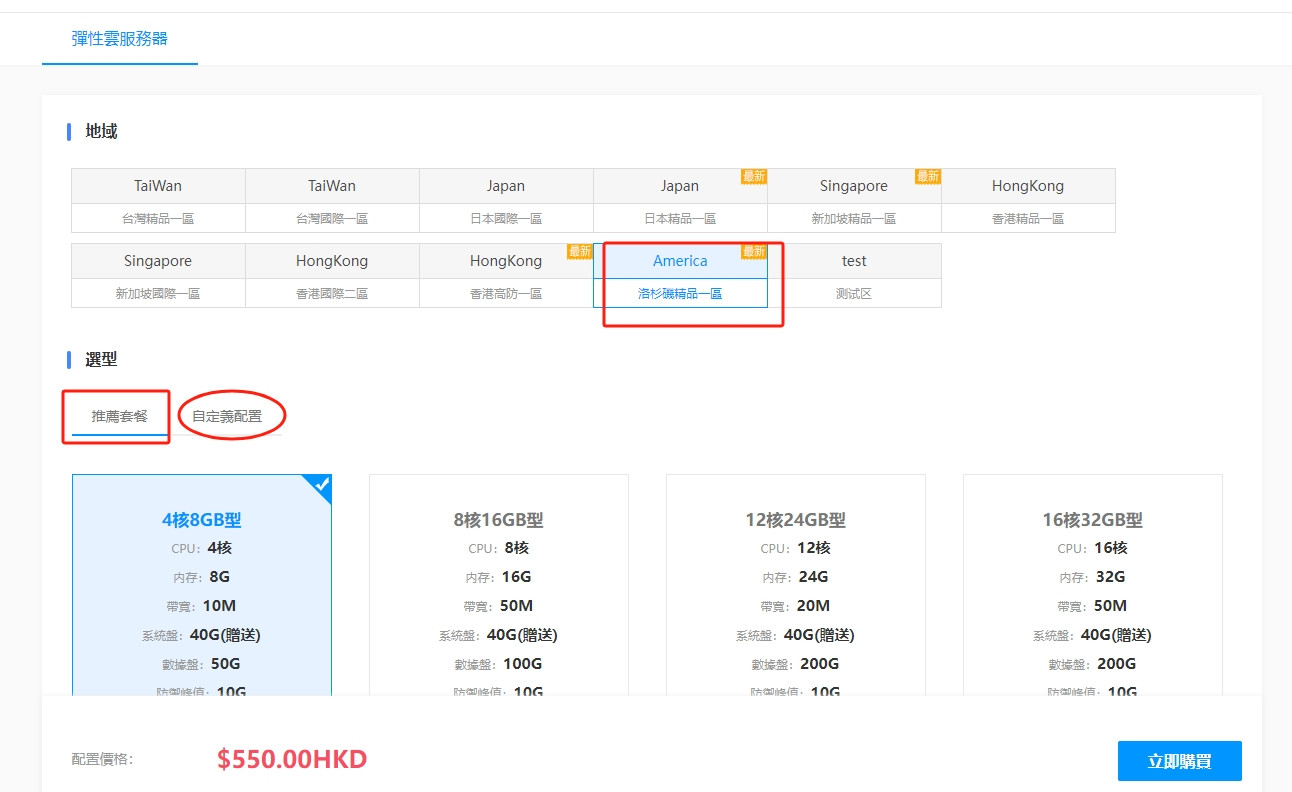Switch to the 自定義配置 tab
The image size is (1292, 792).
pyautogui.click(x=227, y=416)
